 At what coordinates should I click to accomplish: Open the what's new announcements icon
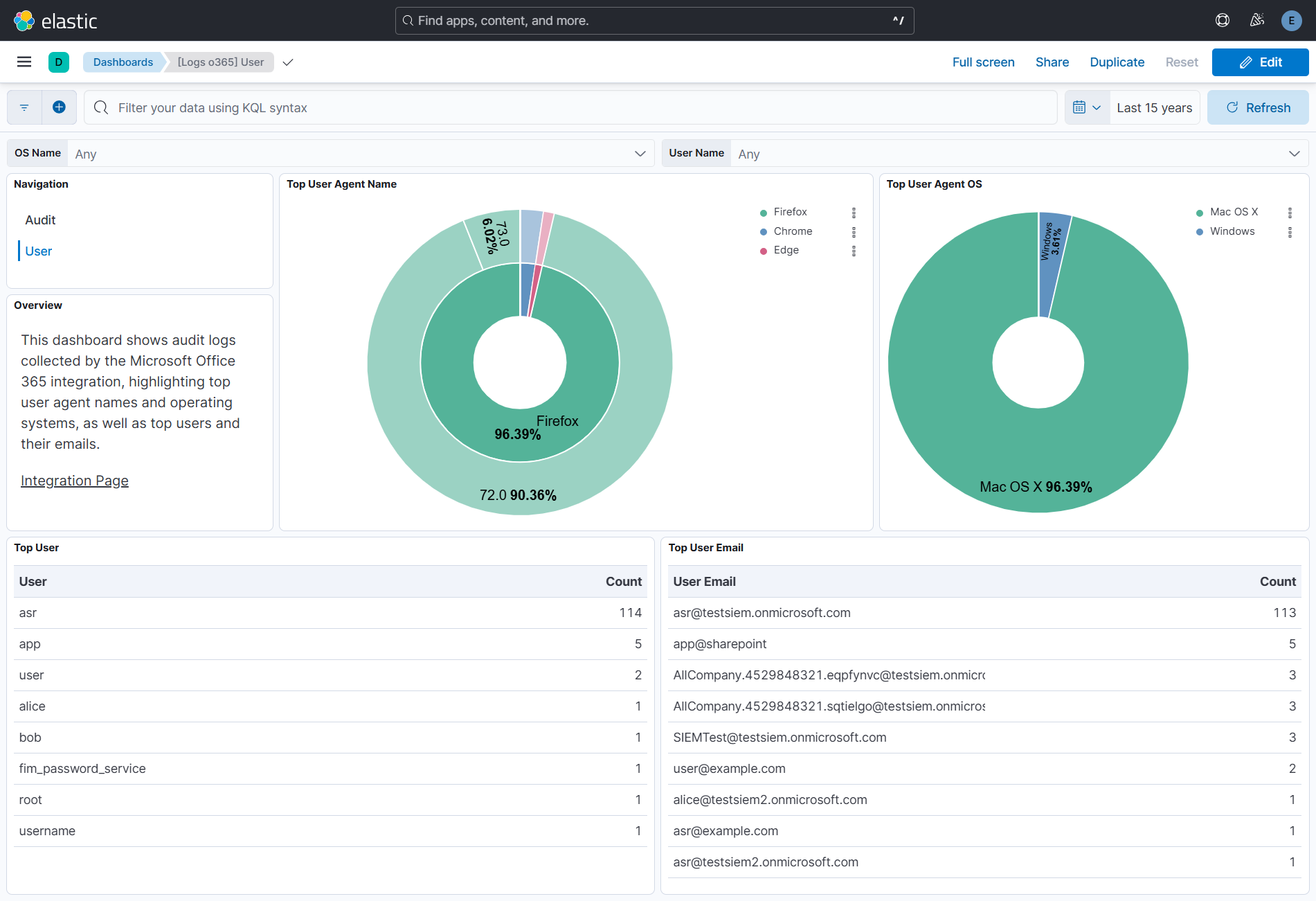(1256, 20)
